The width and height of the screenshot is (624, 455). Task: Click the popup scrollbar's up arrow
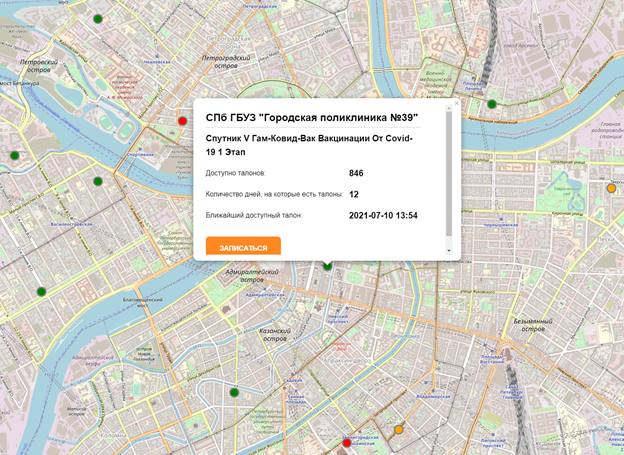click(449, 108)
